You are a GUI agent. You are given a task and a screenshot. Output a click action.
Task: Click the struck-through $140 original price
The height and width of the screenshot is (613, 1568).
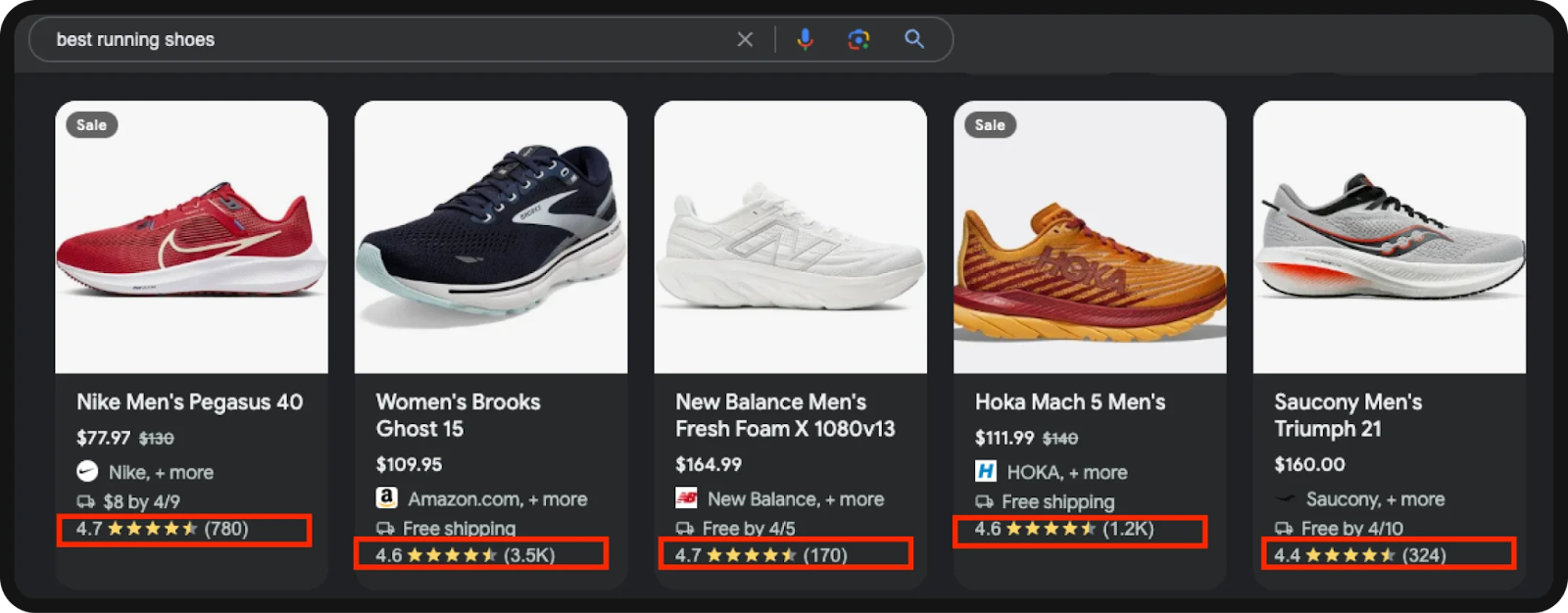[x=1060, y=439]
